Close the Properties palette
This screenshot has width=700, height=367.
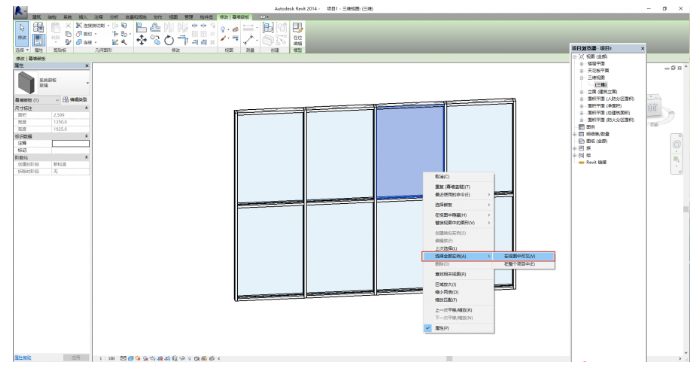tap(87, 66)
